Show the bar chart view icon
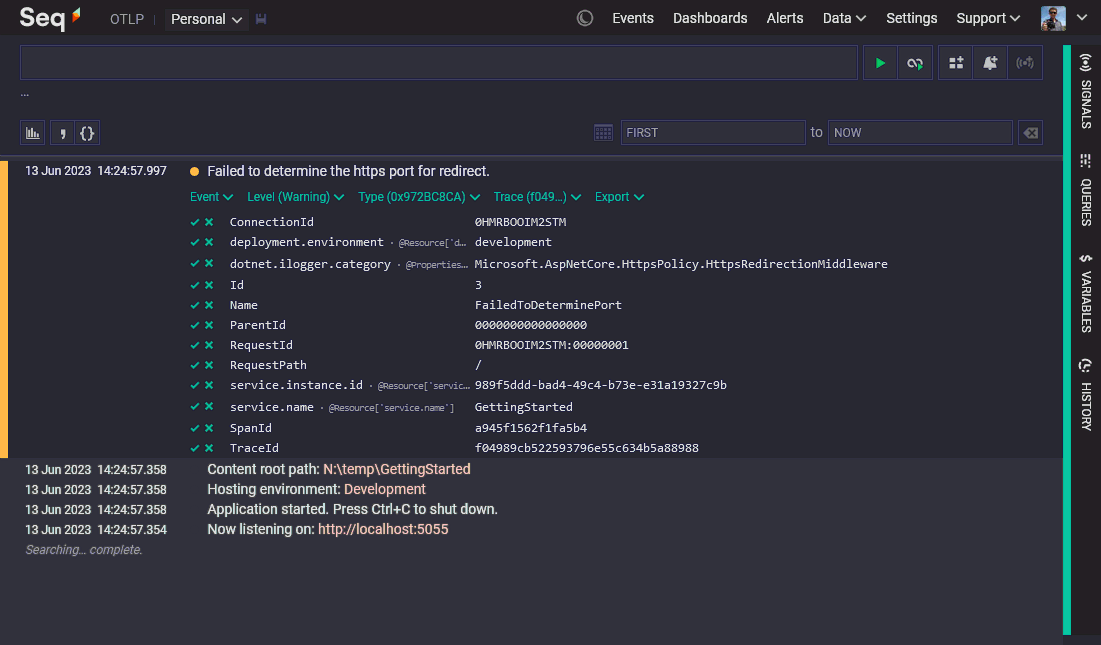 [33, 133]
